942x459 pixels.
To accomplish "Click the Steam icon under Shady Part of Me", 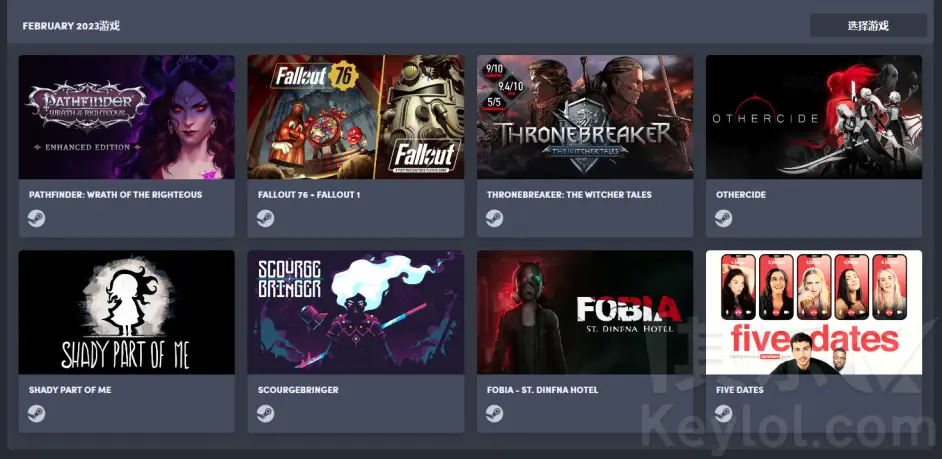I will coord(37,413).
